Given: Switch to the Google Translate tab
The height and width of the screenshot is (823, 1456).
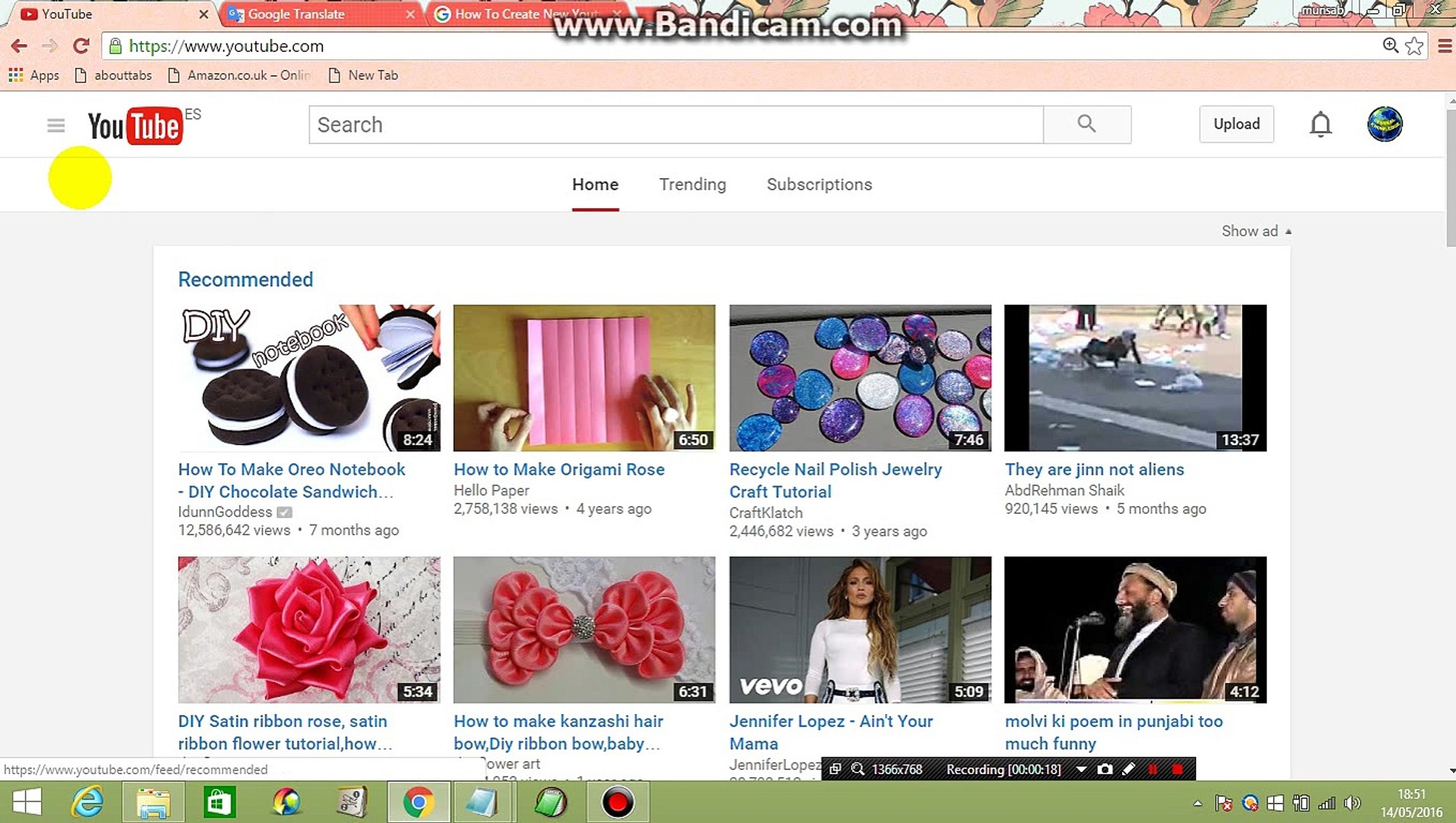Looking at the screenshot, I should pos(322,14).
